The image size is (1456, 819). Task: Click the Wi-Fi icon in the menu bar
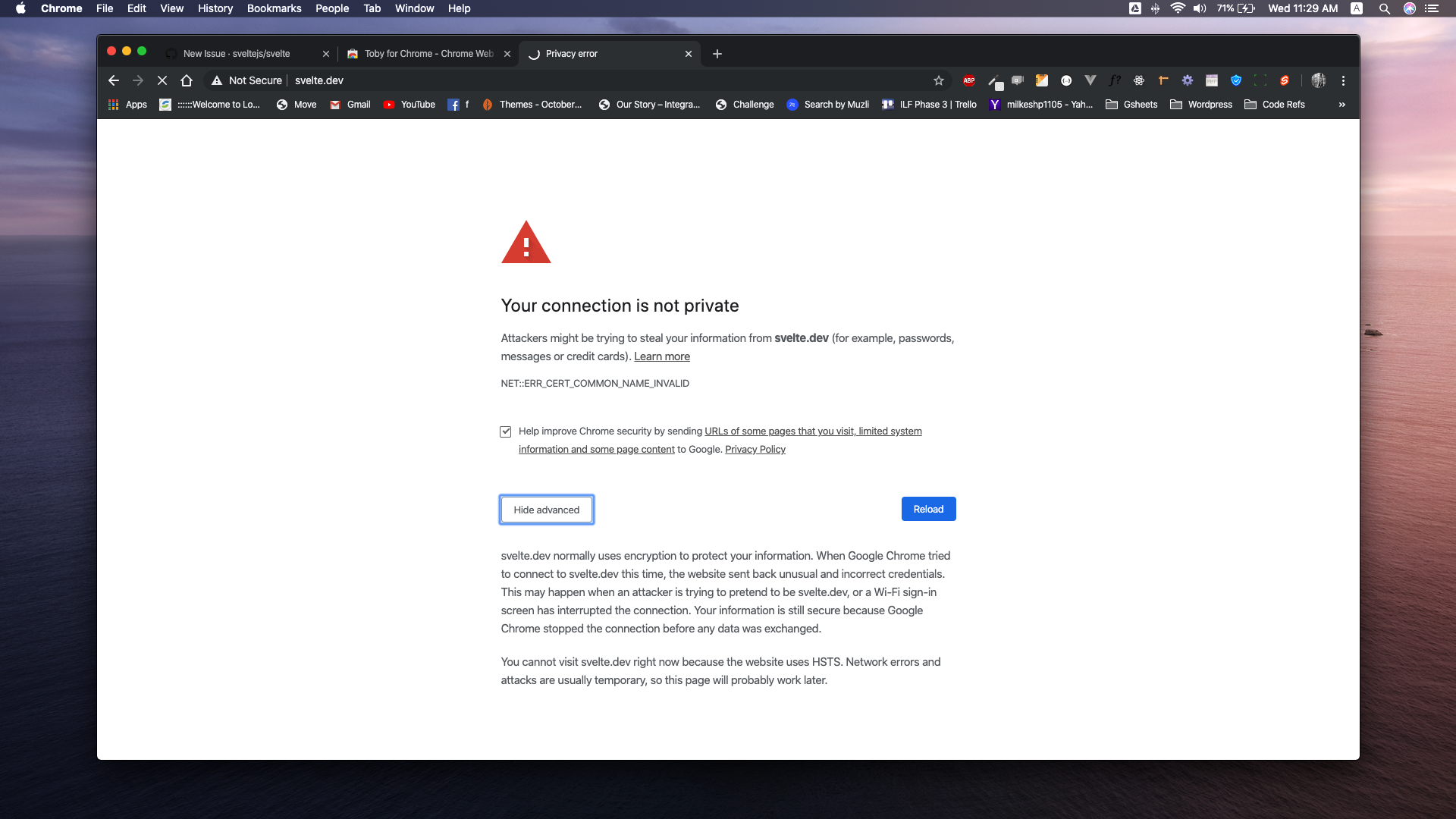[x=1177, y=8]
